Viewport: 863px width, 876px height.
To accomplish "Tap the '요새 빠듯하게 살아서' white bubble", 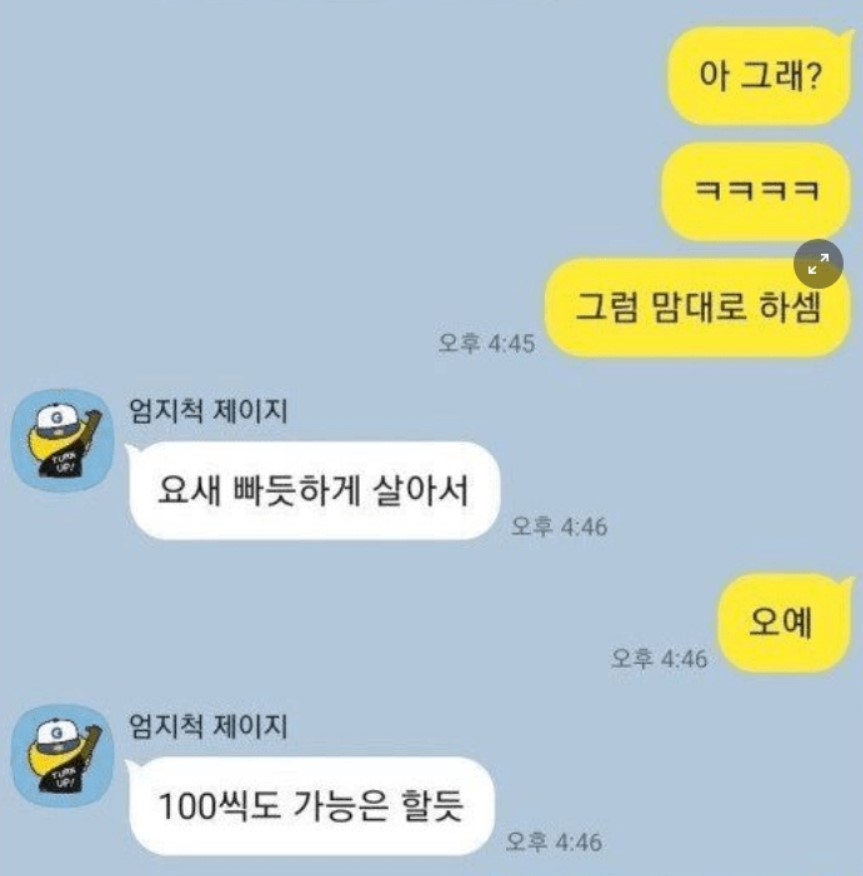I will point(313,491).
